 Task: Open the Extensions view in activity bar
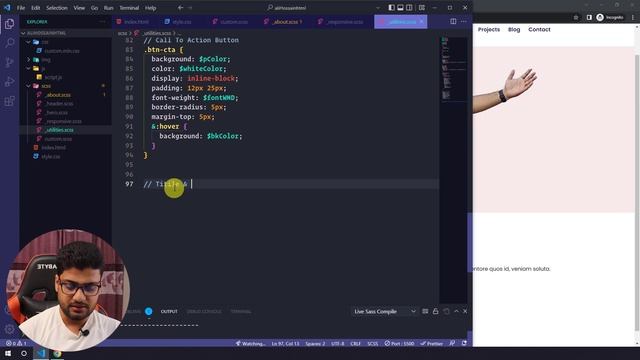[9, 101]
